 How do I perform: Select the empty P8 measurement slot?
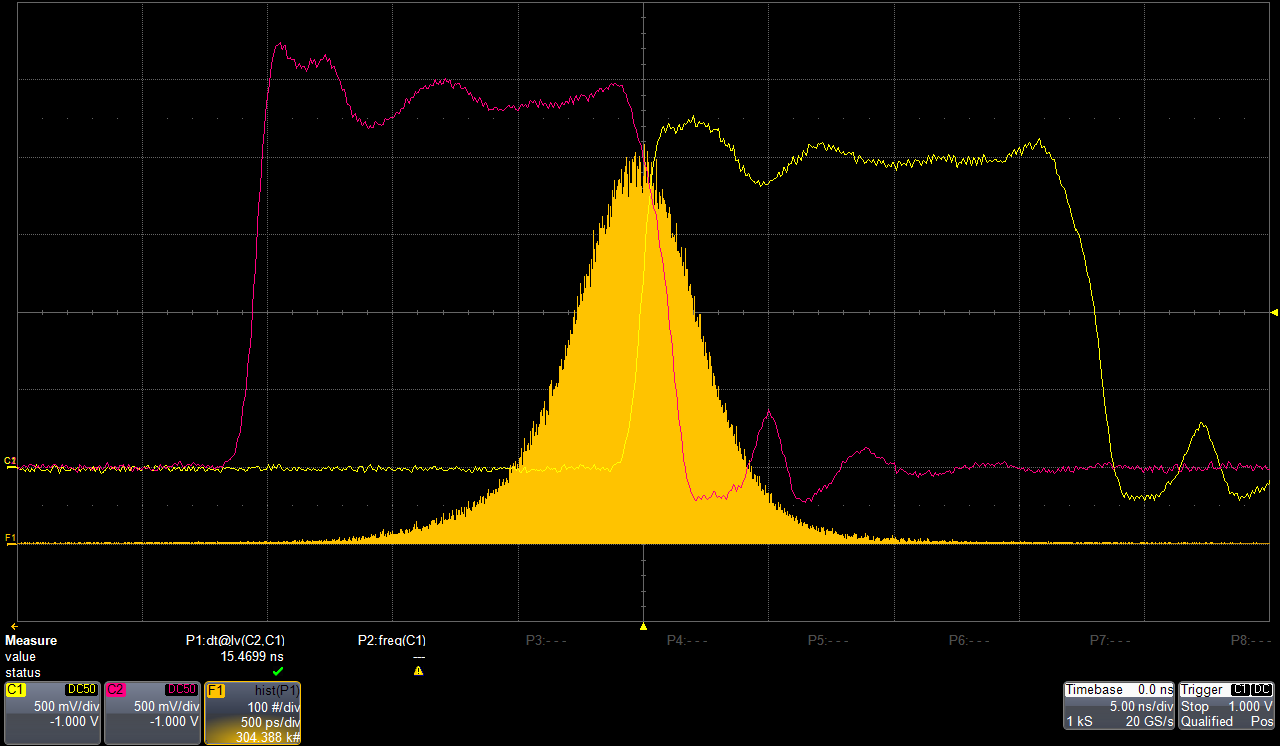click(x=1250, y=640)
